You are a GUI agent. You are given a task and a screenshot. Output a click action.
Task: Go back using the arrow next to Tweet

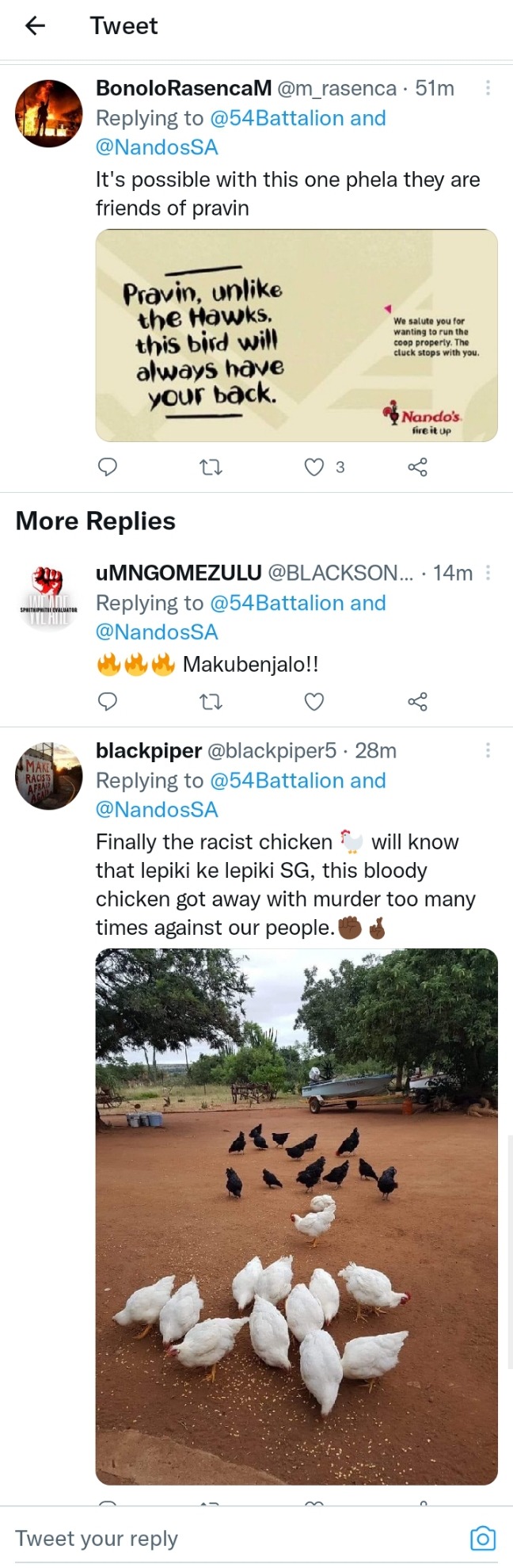pyautogui.click(x=35, y=26)
